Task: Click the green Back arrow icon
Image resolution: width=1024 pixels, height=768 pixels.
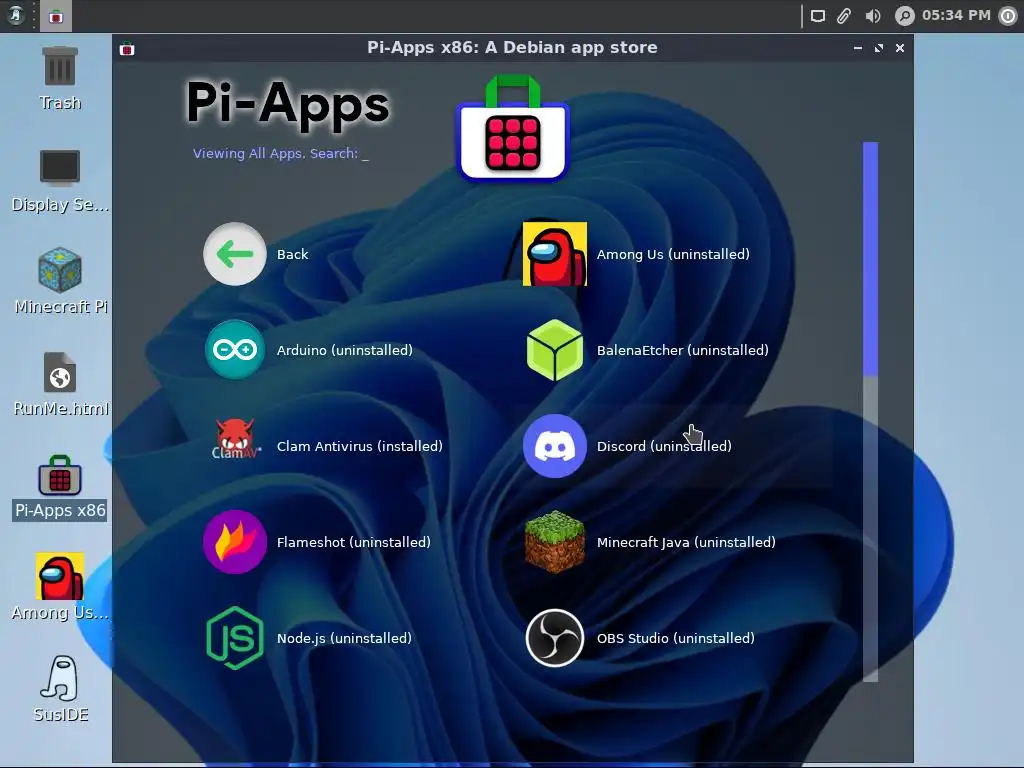Action: click(x=234, y=254)
